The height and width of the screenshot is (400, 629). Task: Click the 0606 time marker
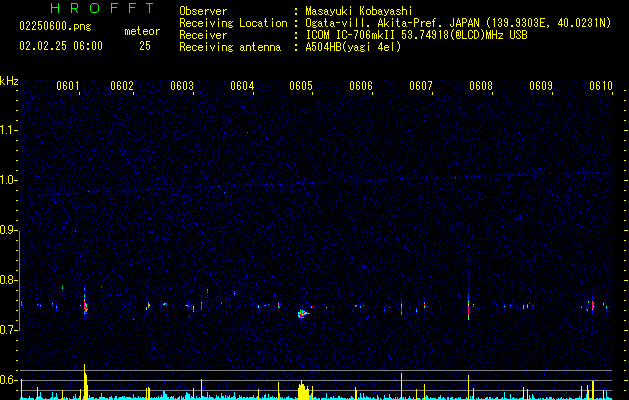coord(361,86)
